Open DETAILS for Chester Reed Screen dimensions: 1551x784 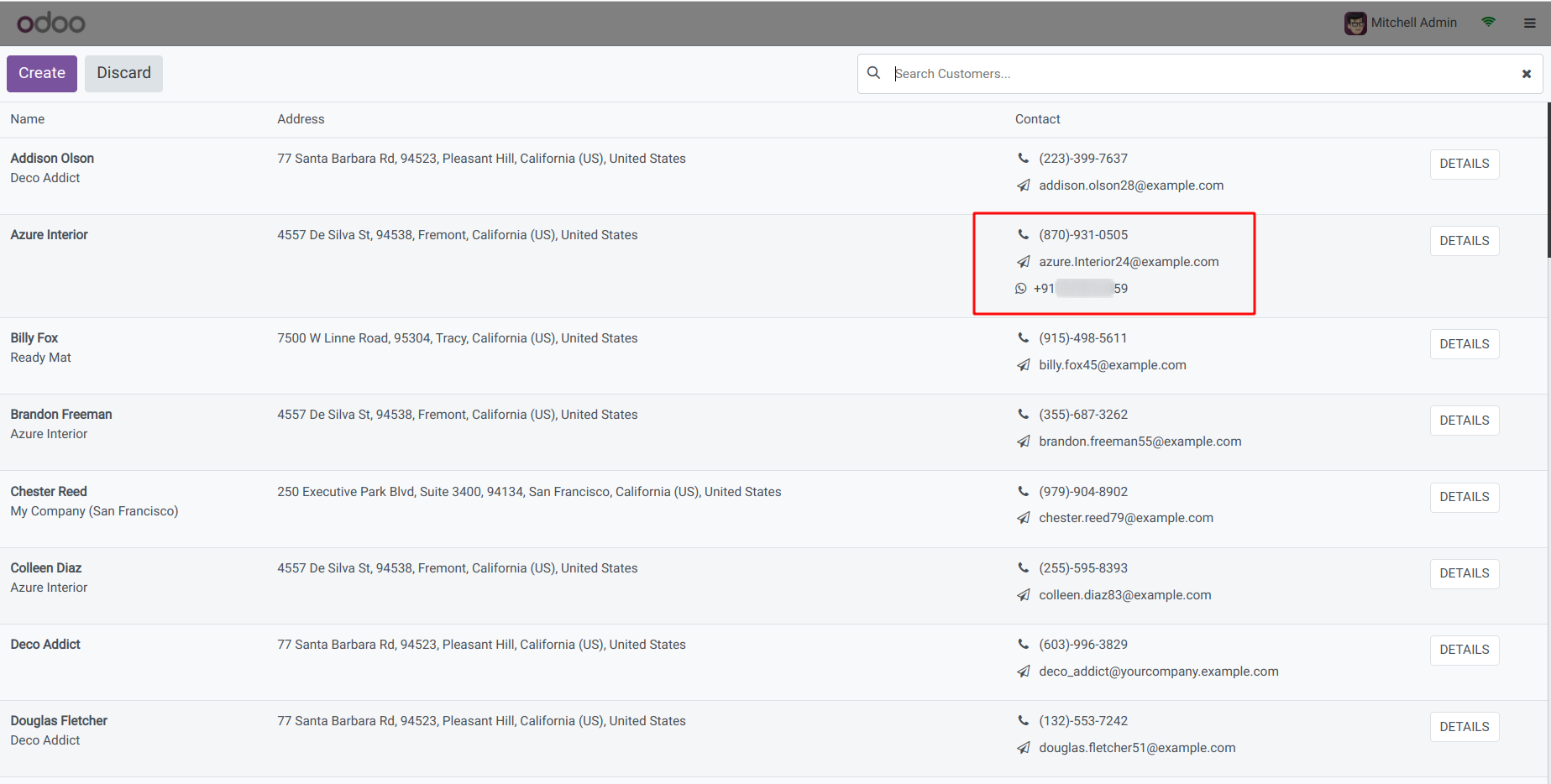click(x=1465, y=497)
